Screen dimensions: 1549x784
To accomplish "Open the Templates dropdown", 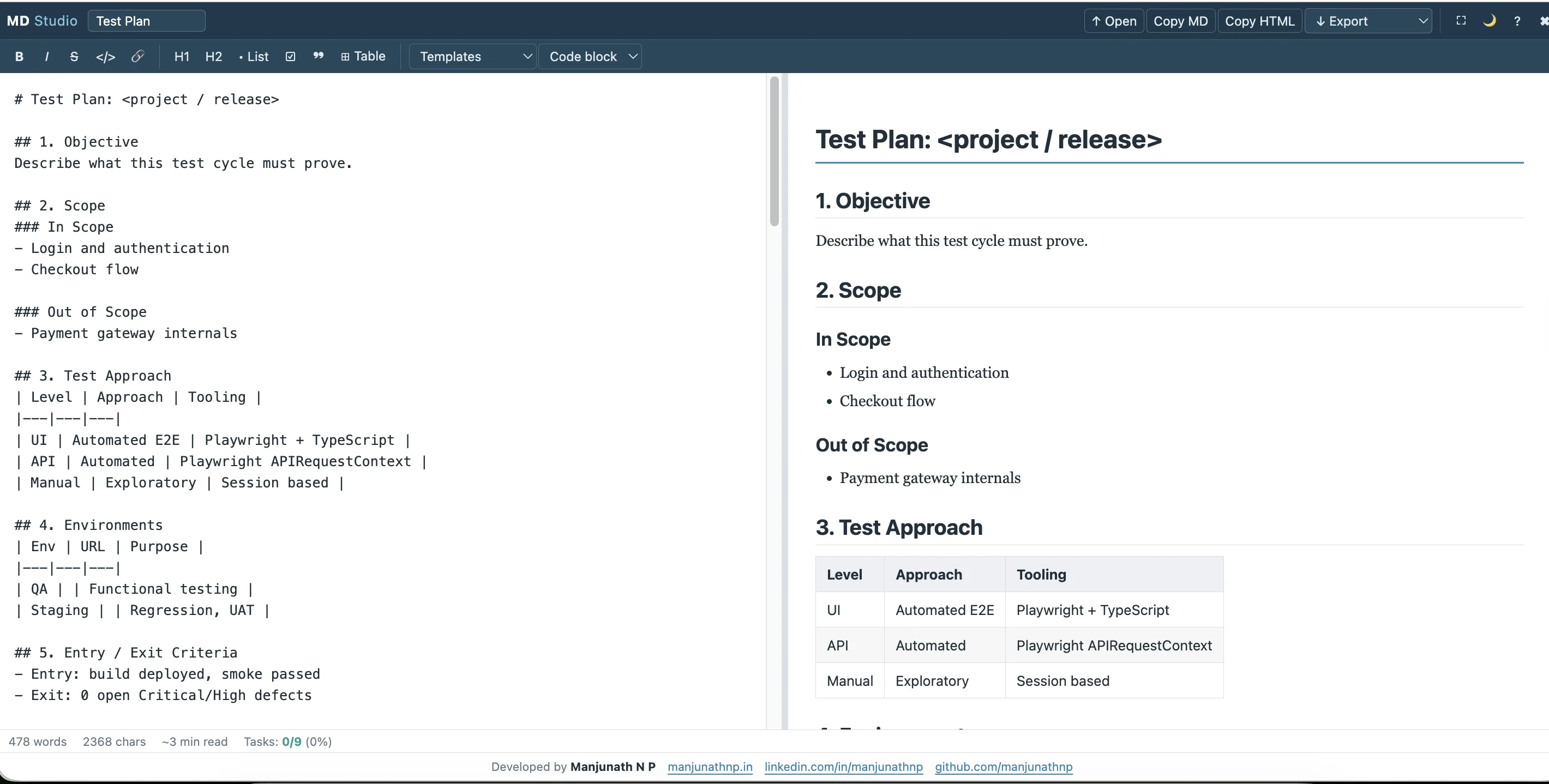I will (473, 57).
